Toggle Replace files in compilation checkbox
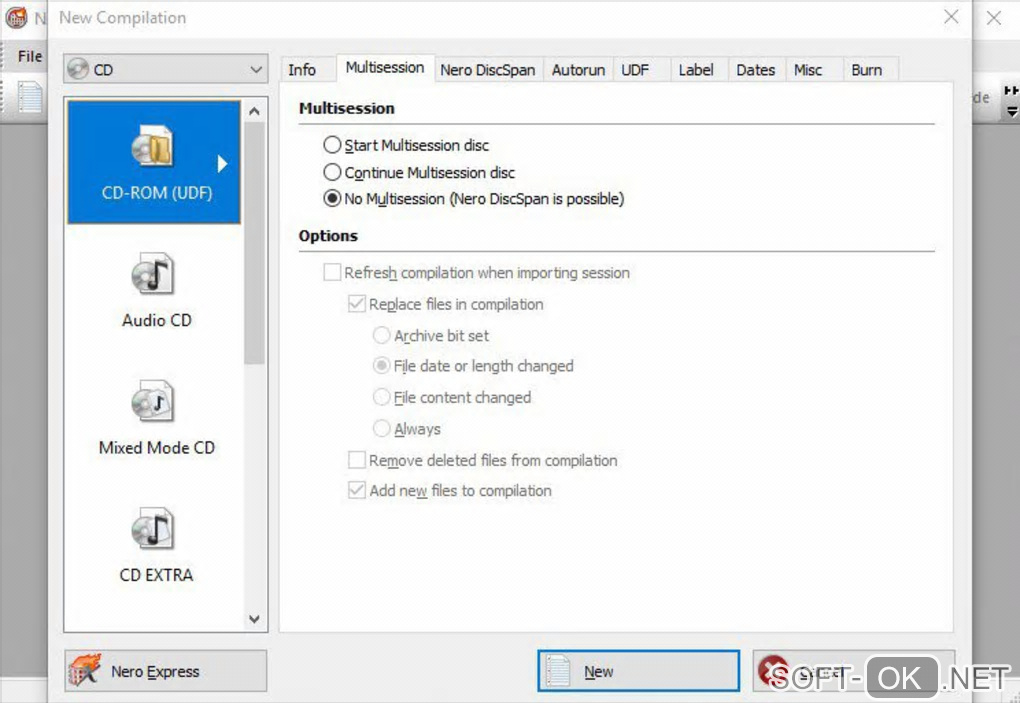The image size is (1020, 703). pyautogui.click(x=356, y=304)
